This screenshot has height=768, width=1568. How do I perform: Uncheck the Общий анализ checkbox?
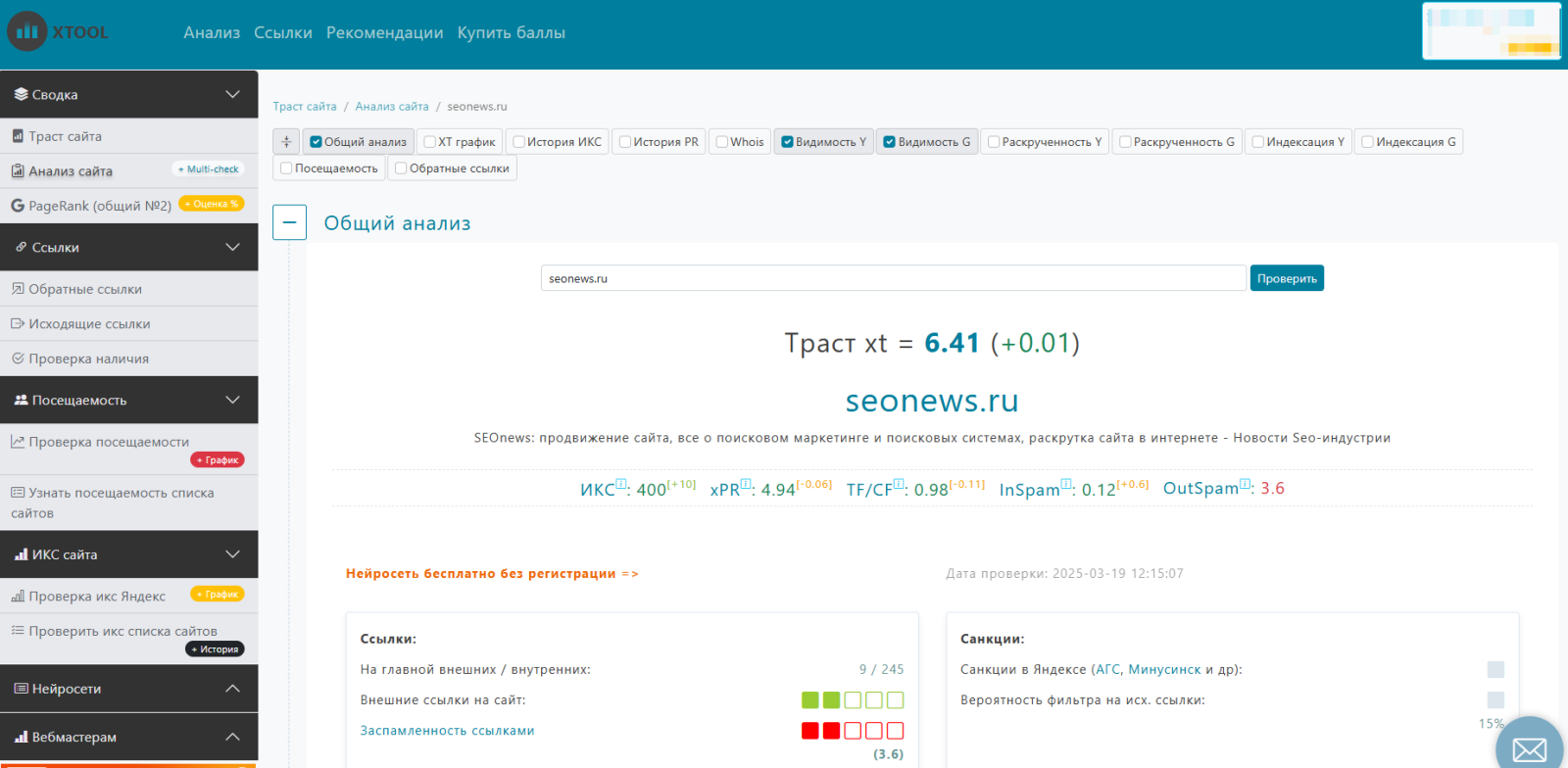pos(316,142)
